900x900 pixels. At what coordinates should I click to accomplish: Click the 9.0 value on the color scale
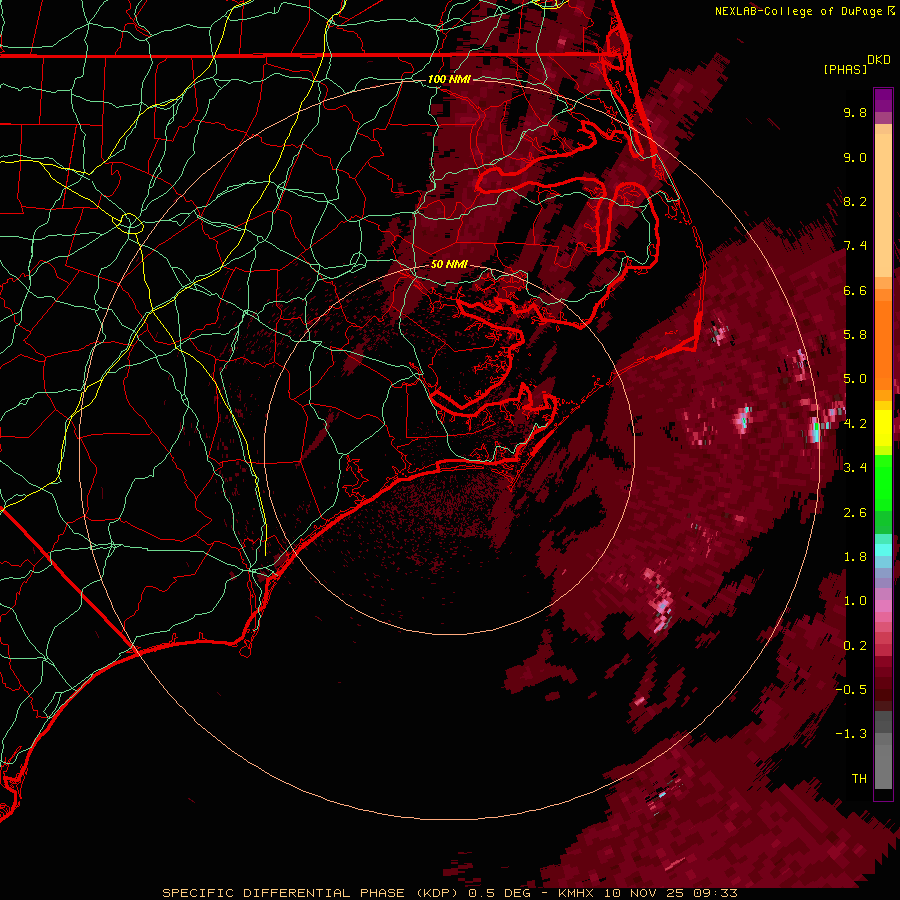pyautogui.click(x=855, y=157)
